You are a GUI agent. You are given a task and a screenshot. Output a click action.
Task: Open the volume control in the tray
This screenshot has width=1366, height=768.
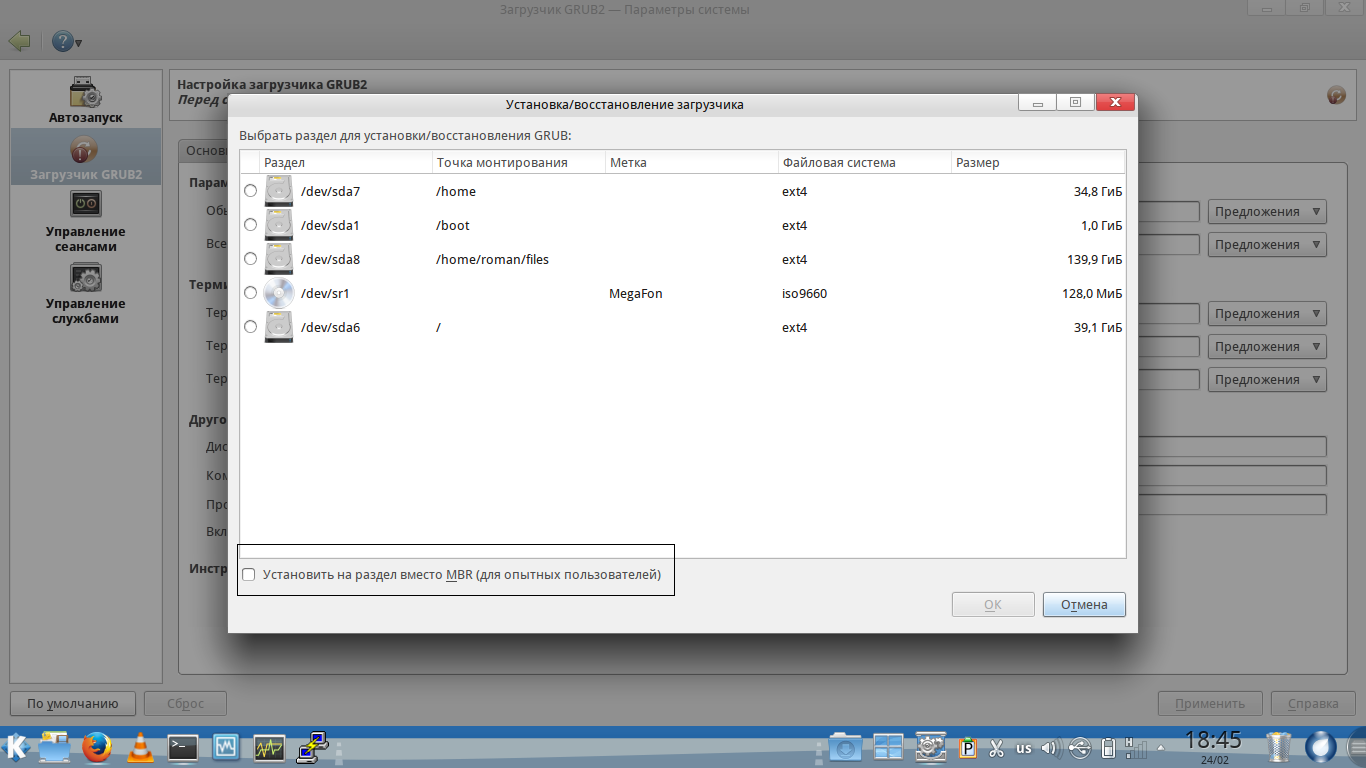1050,747
